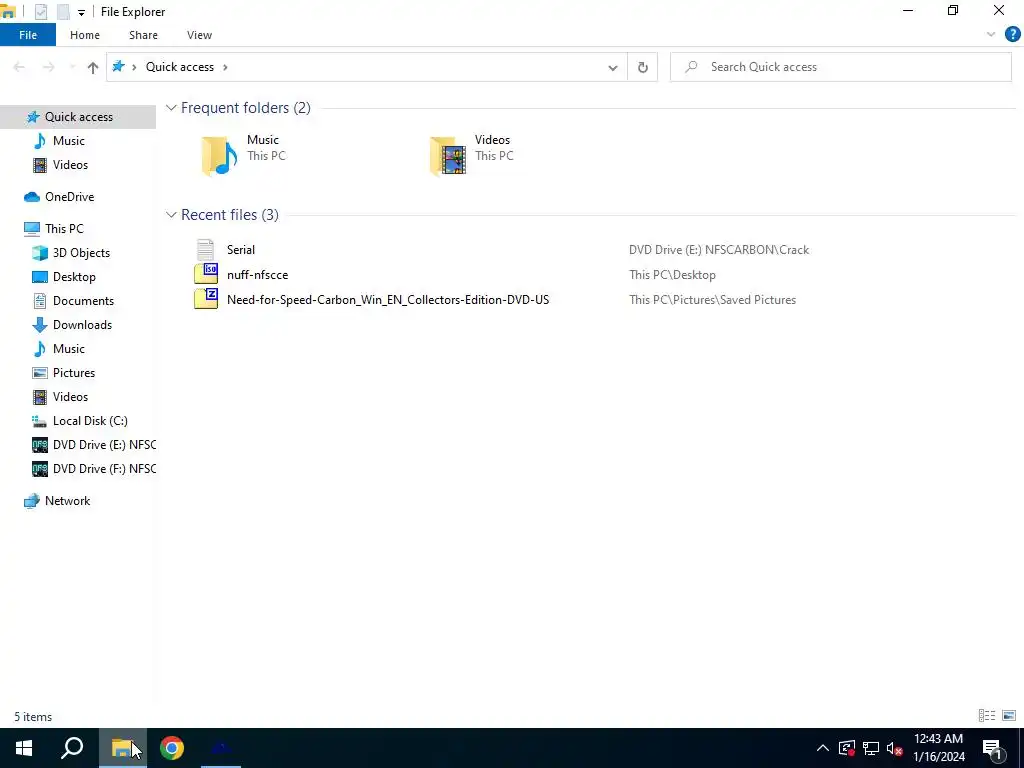Screen dimensions: 1024x768
Task: Open Videos under This PC
Action: point(70,397)
